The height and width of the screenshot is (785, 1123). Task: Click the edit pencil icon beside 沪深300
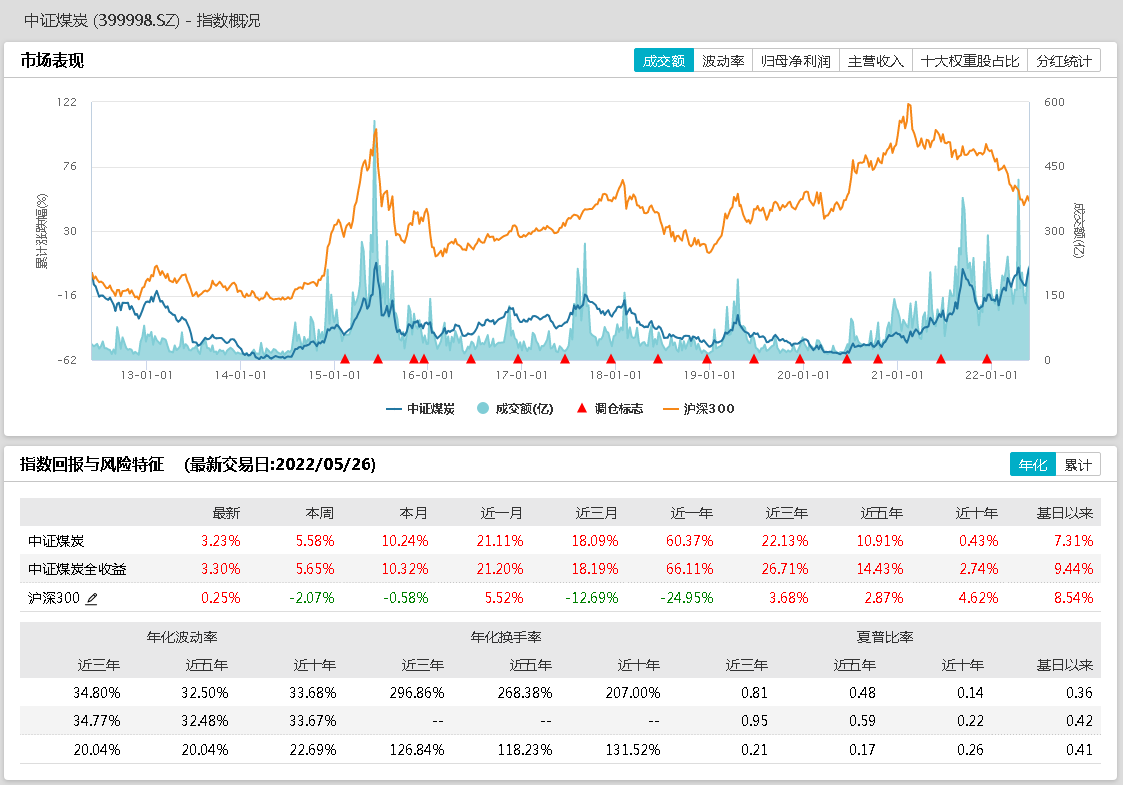click(x=92, y=598)
